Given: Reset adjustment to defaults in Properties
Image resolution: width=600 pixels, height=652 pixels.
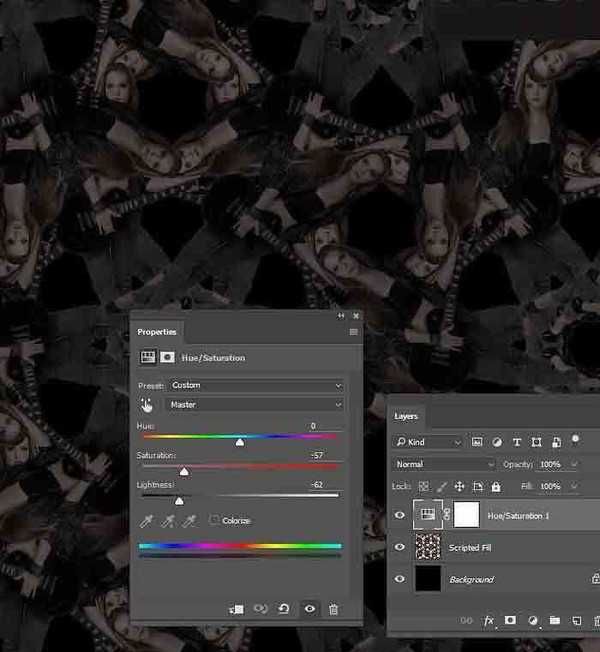Looking at the screenshot, I should pyautogui.click(x=285, y=609).
